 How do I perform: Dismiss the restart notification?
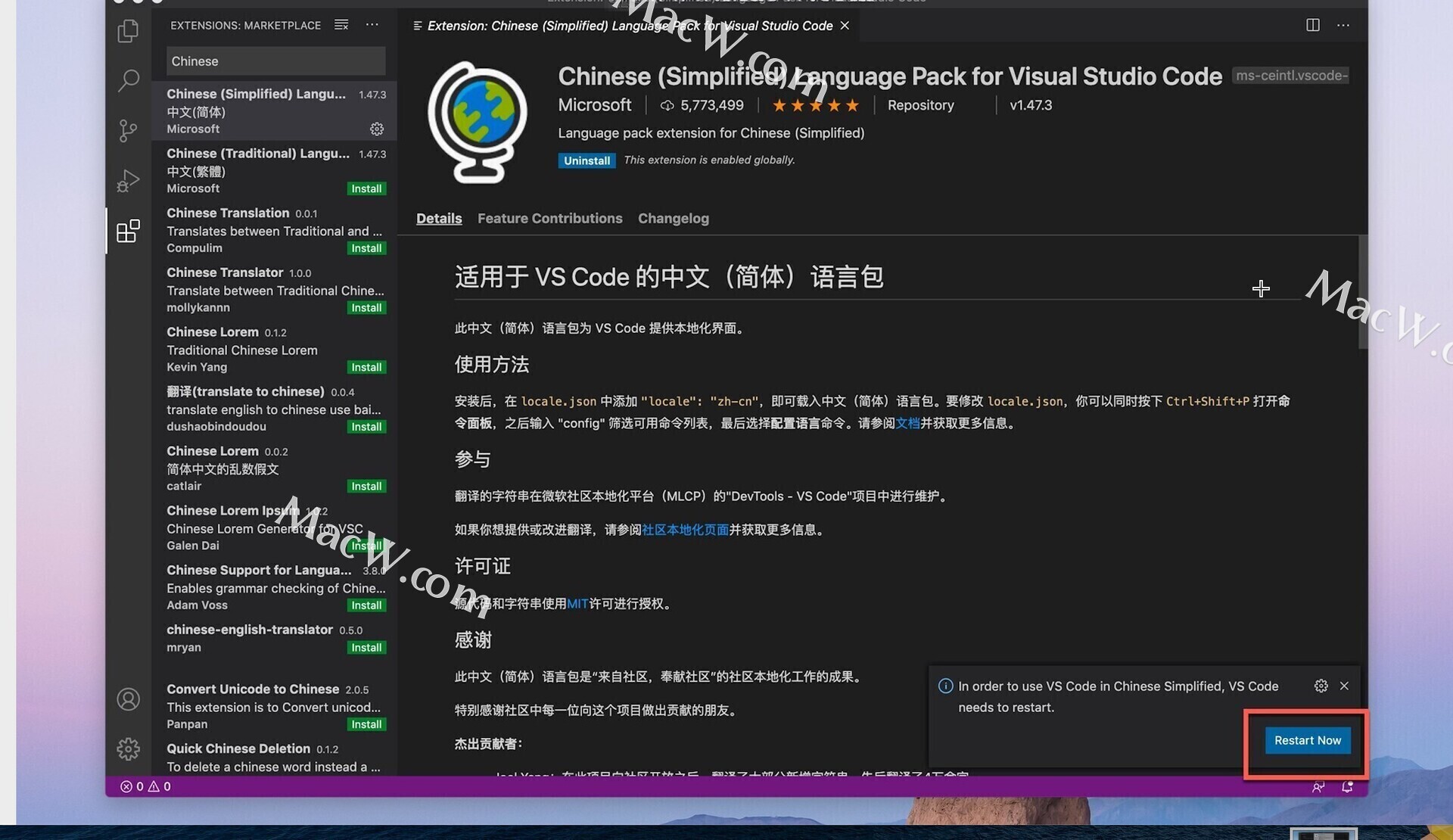coord(1344,686)
